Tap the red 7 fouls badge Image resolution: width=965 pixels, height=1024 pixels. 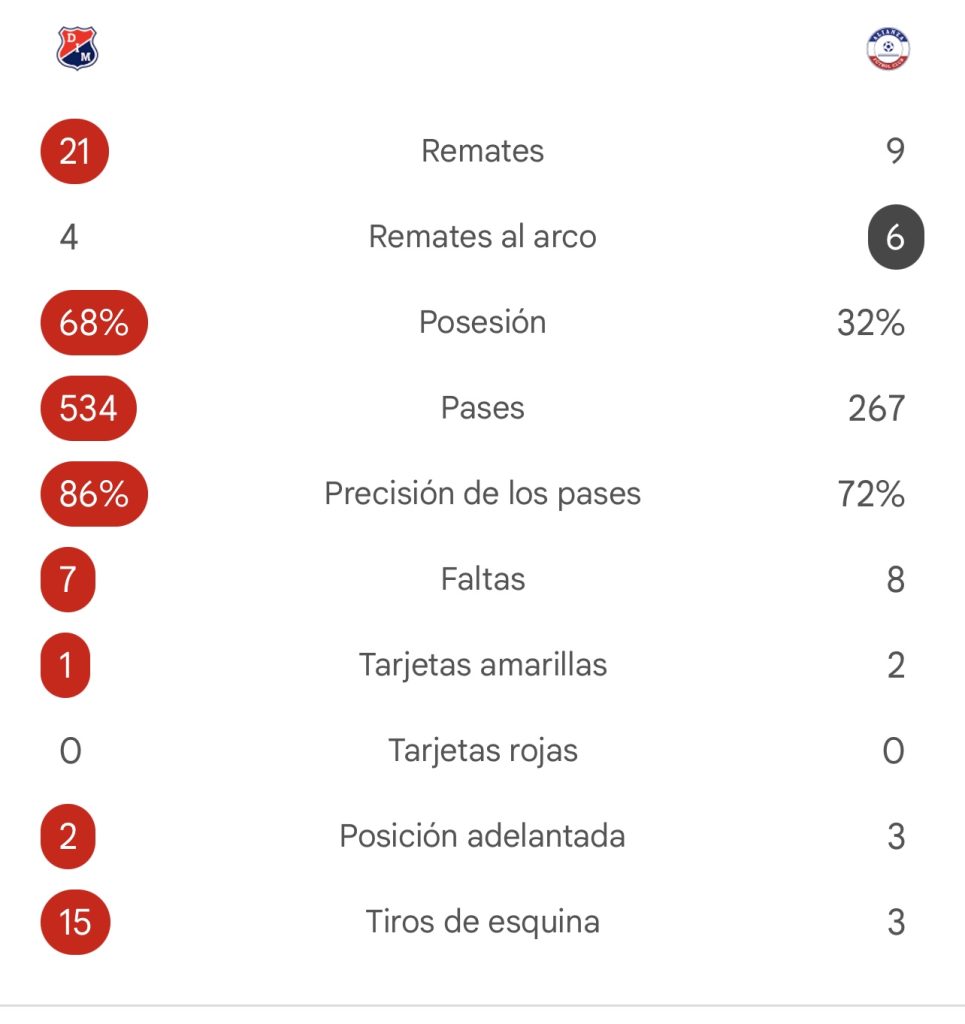68,579
